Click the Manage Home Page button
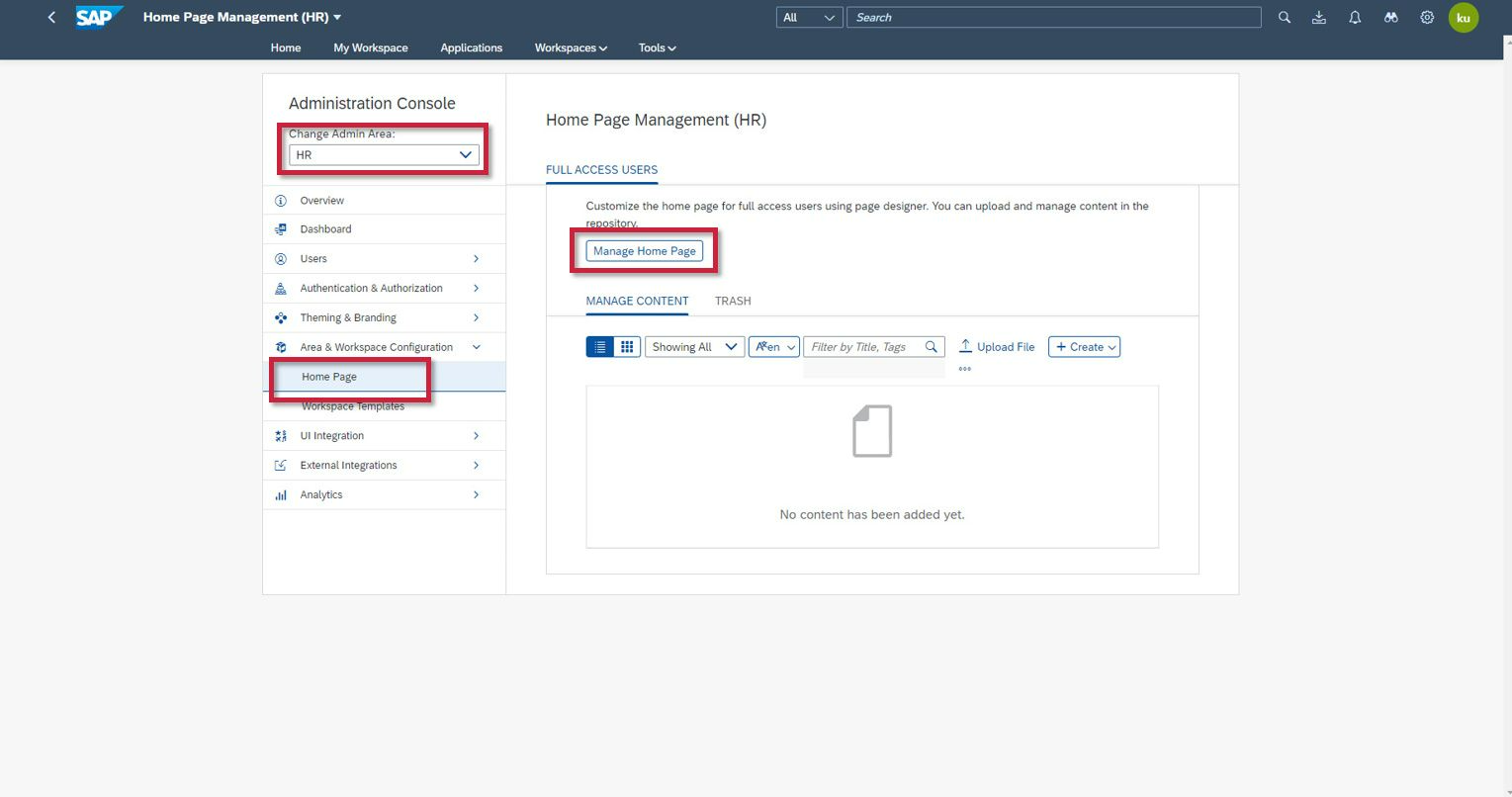The height and width of the screenshot is (797, 1512). coord(645,251)
